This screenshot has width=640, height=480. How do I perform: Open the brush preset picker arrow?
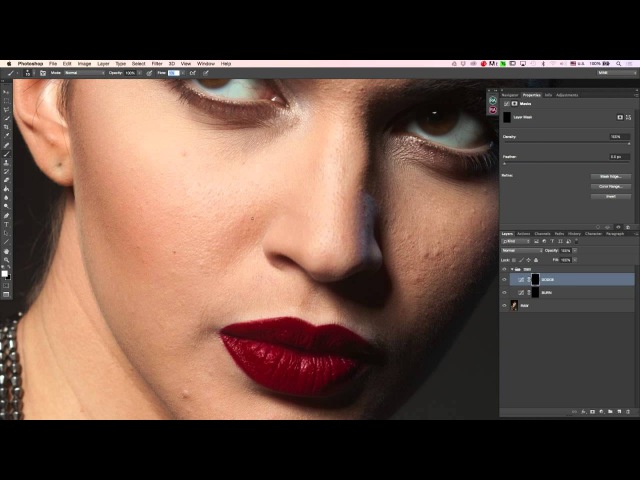(x=34, y=73)
